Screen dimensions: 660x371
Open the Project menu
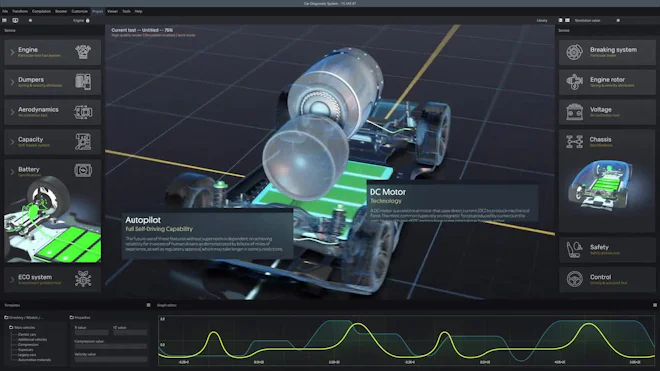(x=98, y=11)
